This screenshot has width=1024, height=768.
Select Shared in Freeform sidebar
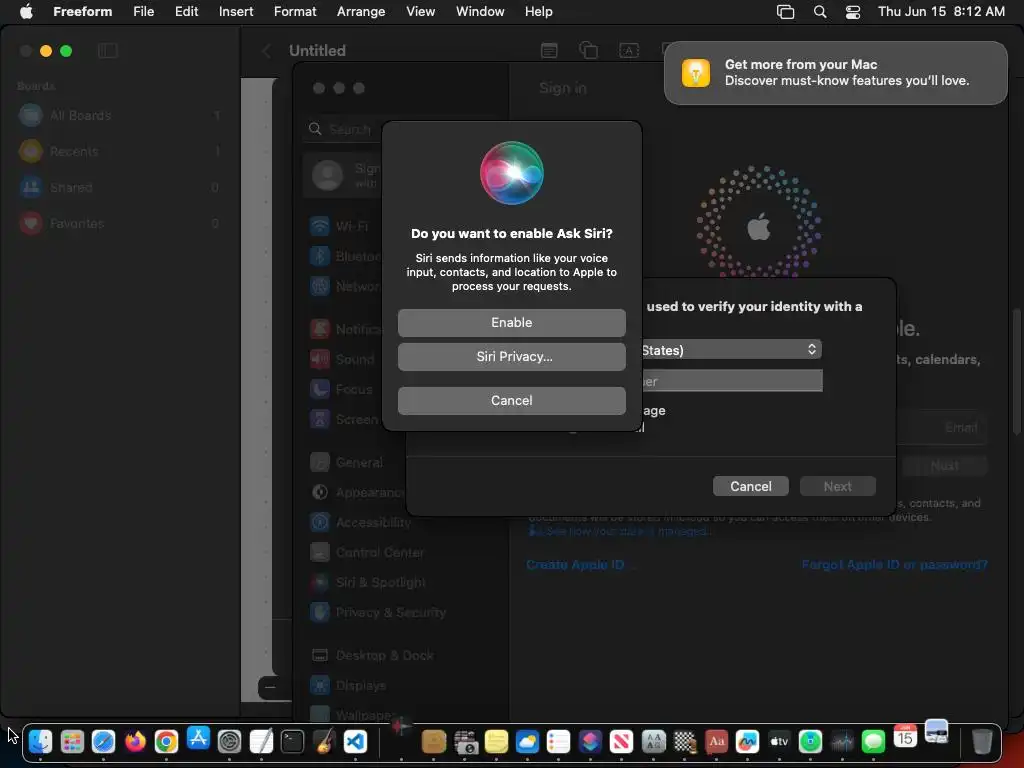pyautogui.click(x=120, y=187)
